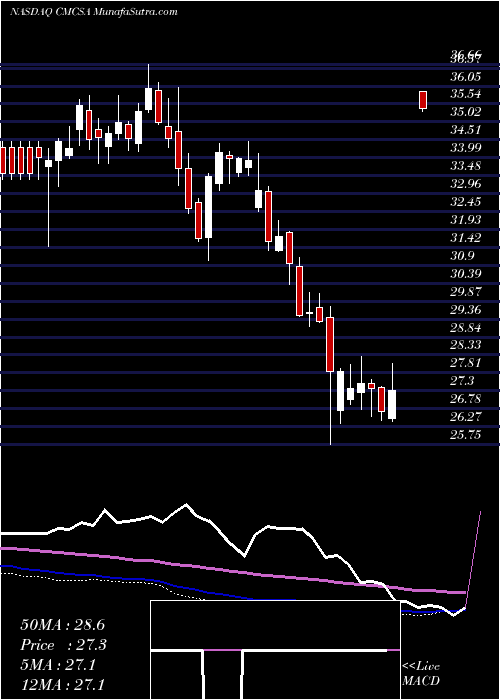The image size is (500, 700).
Task: Click the 27.81 price level label
Action: (466, 362)
